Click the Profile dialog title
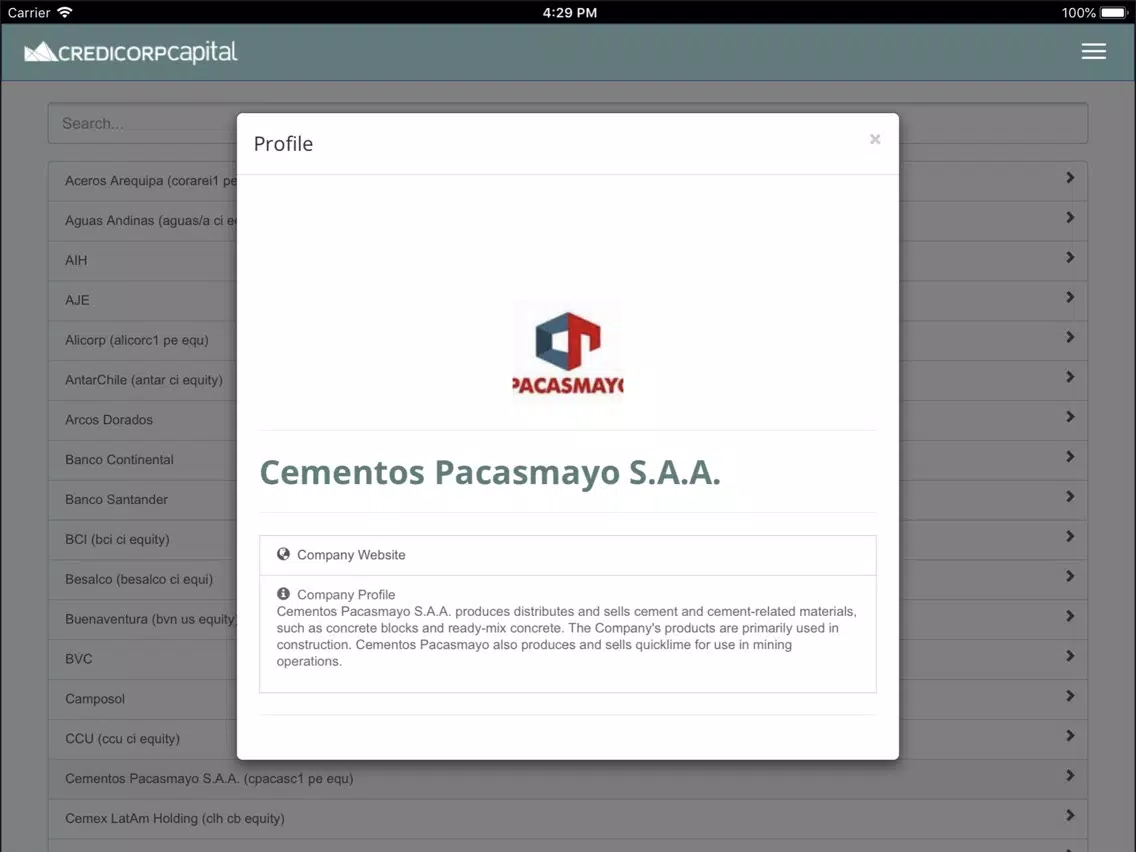Viewport: 1136px width, 852px height. click(283, 143)
